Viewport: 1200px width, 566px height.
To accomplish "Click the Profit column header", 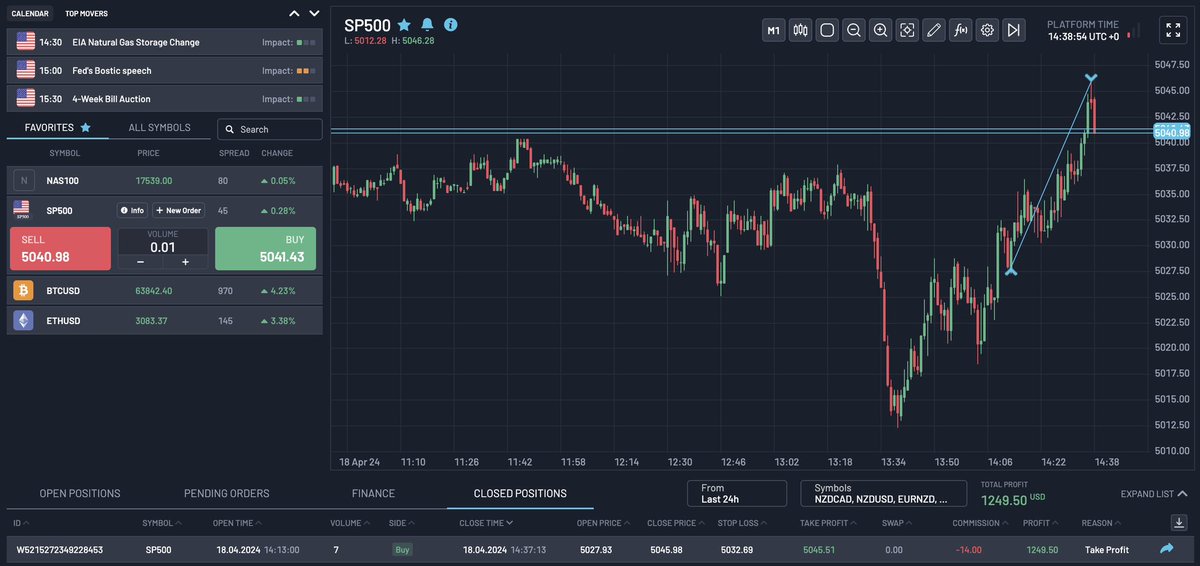I will point(1040,522).
